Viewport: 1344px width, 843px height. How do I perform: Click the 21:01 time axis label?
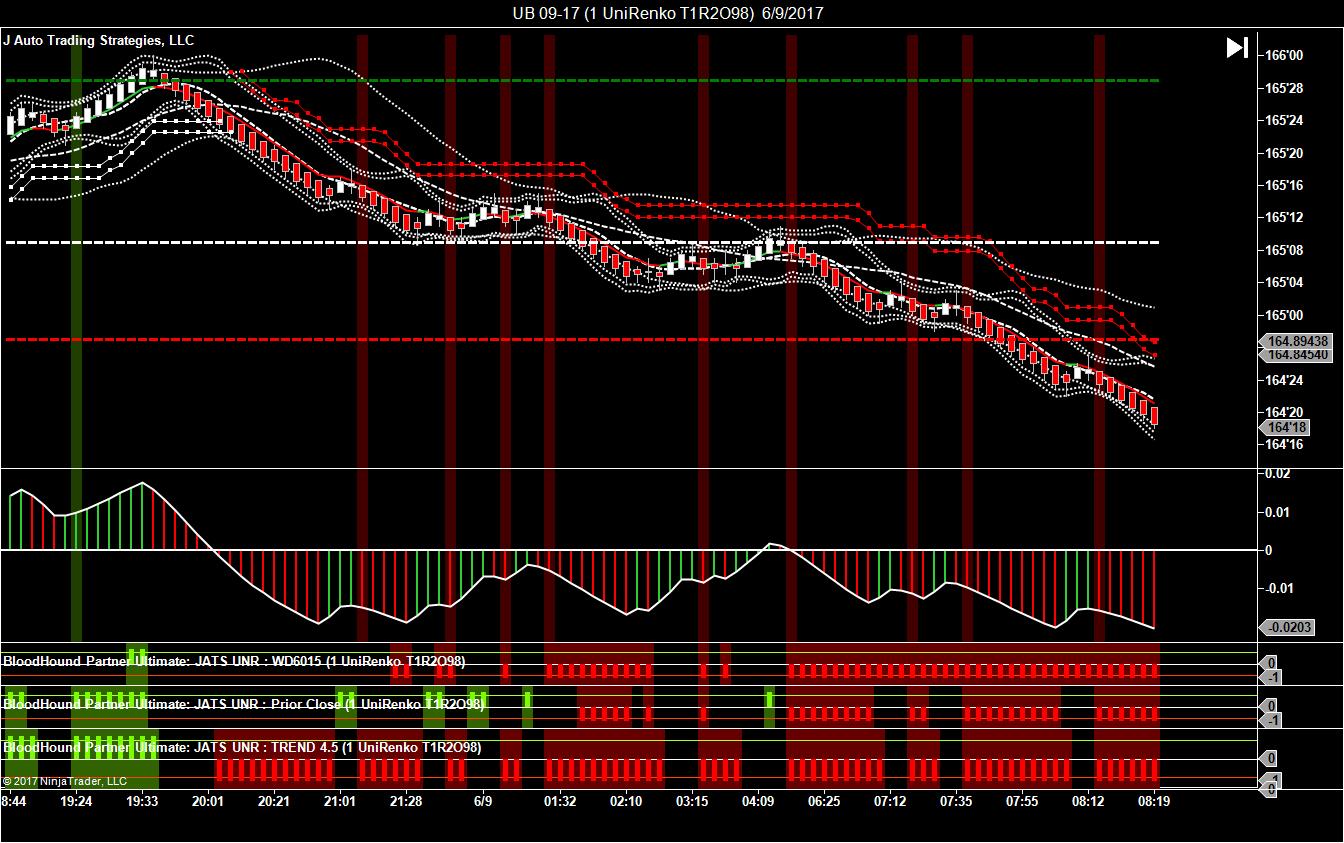tap(340, 801)
